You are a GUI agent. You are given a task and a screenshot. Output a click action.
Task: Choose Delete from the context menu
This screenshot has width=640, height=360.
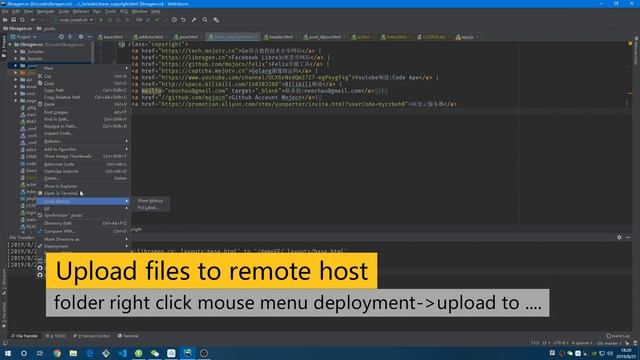coord(83,178)
